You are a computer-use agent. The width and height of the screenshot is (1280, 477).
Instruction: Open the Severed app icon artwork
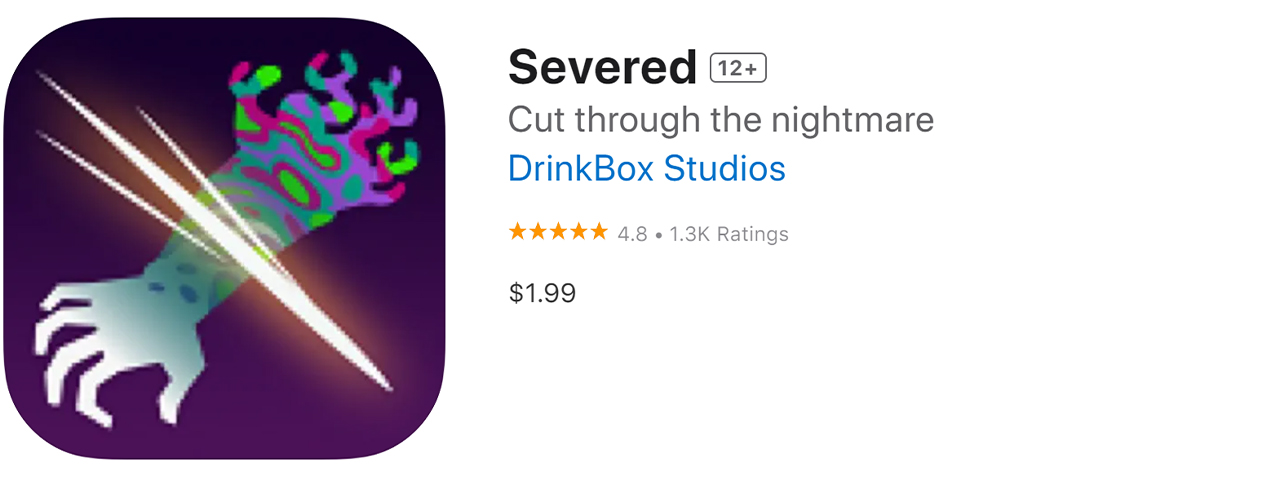point(223,238)
